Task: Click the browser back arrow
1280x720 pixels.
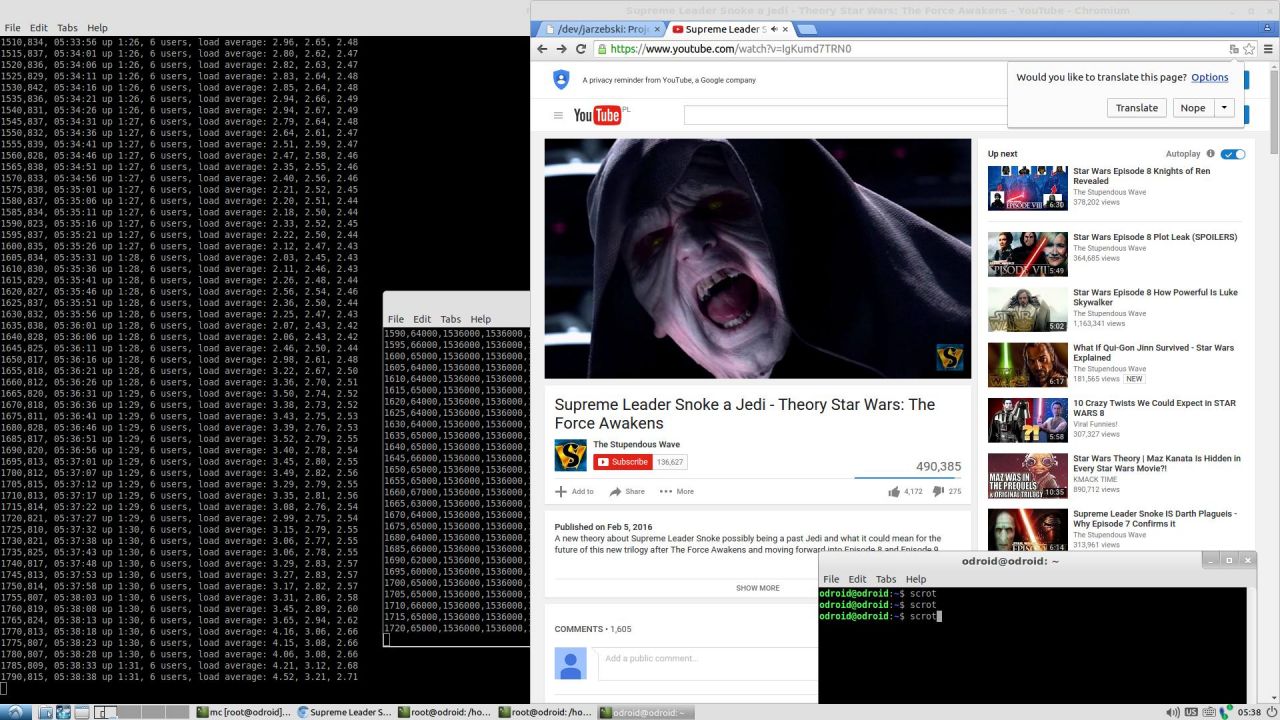Action: coord(542,49)
